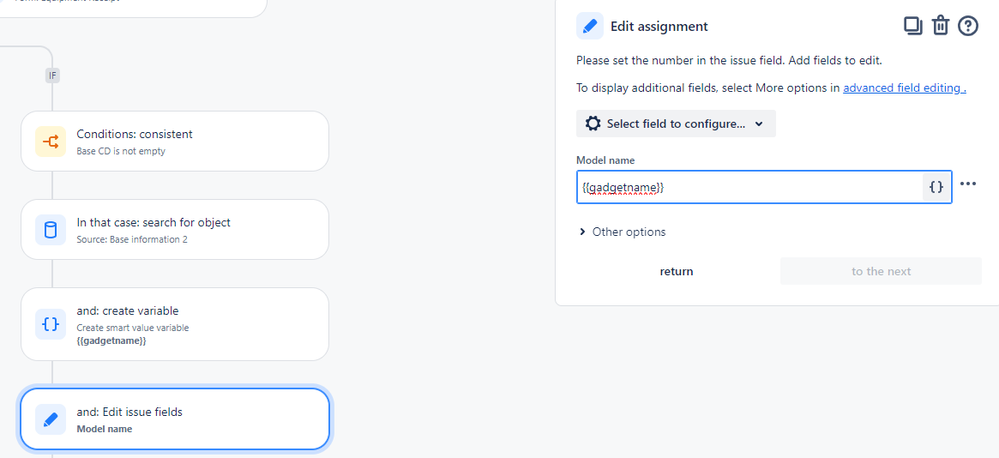The width and height of the screenshot is (999, 458).
Task: Click the smart value braces button
Action: 936,187
